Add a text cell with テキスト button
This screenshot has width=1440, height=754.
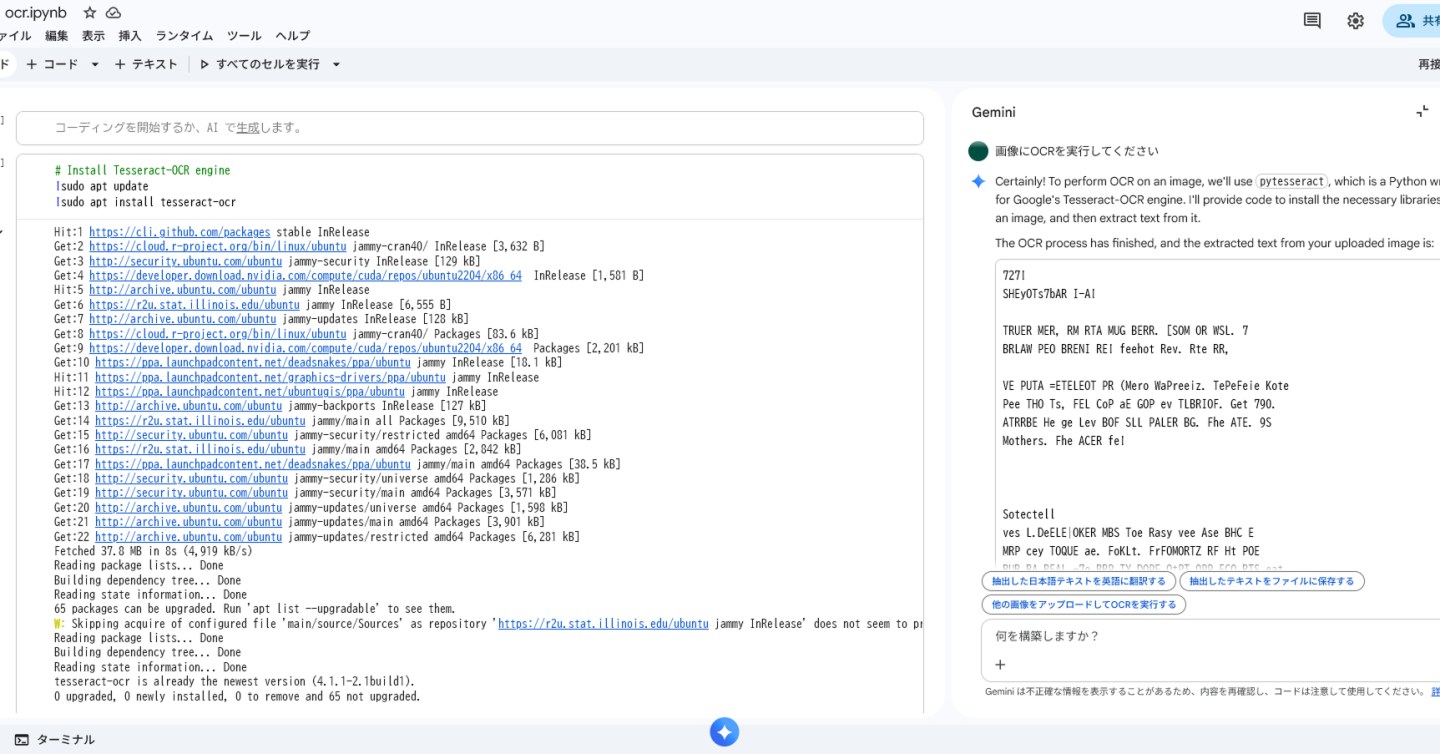(146, 64)
